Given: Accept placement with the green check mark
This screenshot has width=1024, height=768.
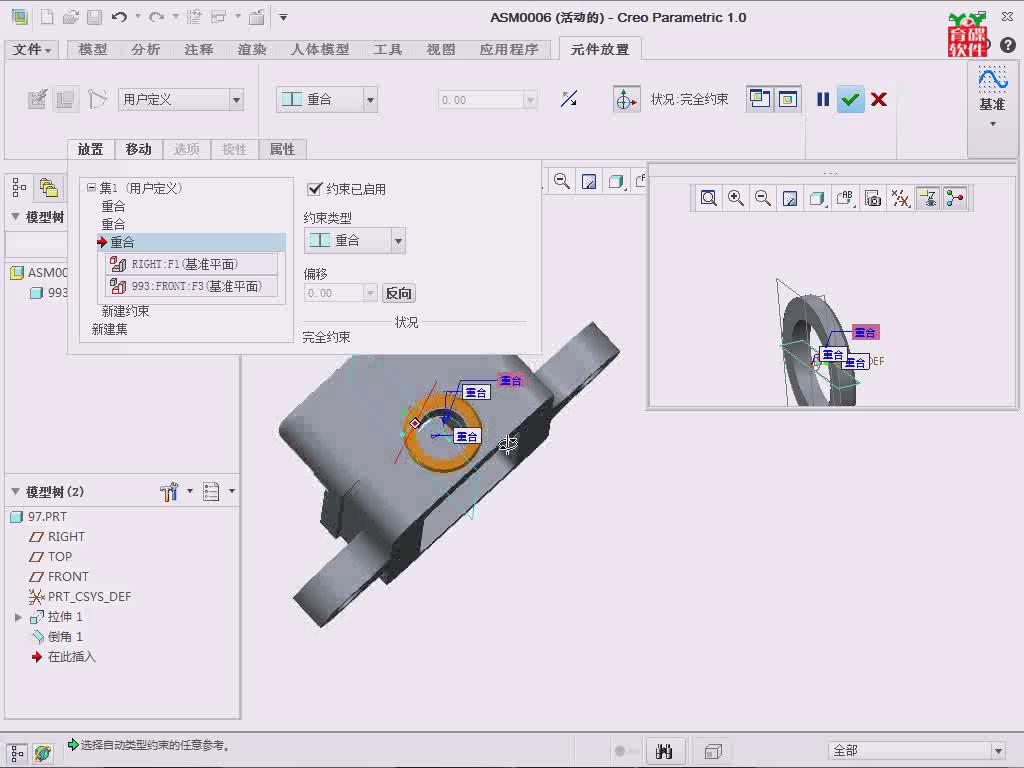Looking at the screenshot, I should click(x=850, y=99).
